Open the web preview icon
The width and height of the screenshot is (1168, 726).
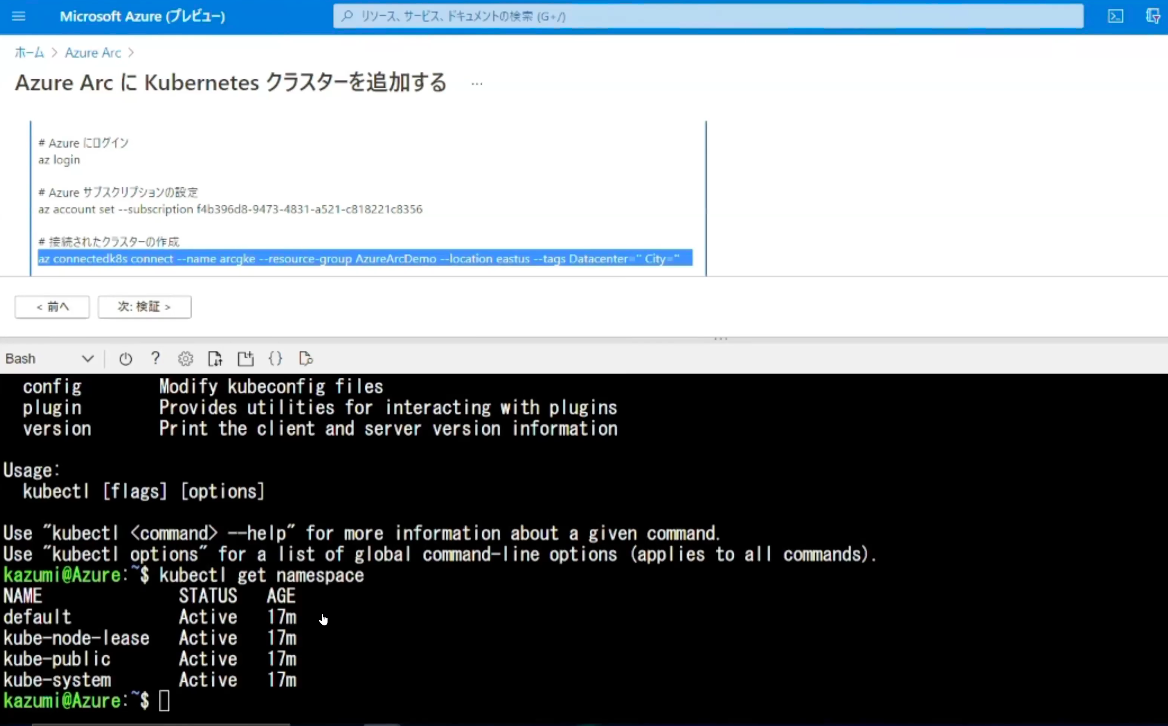[x=306, y=358]
